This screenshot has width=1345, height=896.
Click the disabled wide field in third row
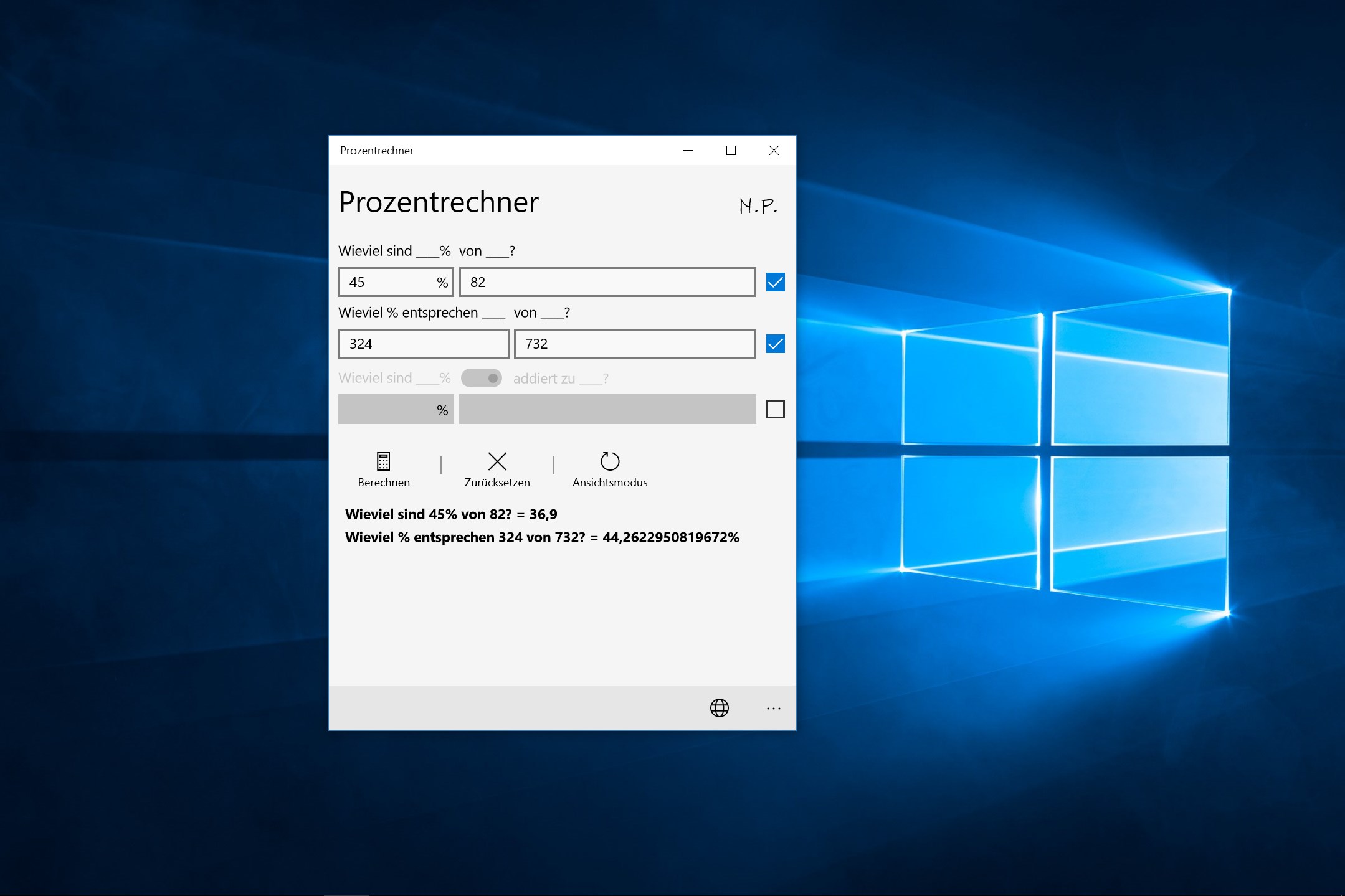(607, 409)
